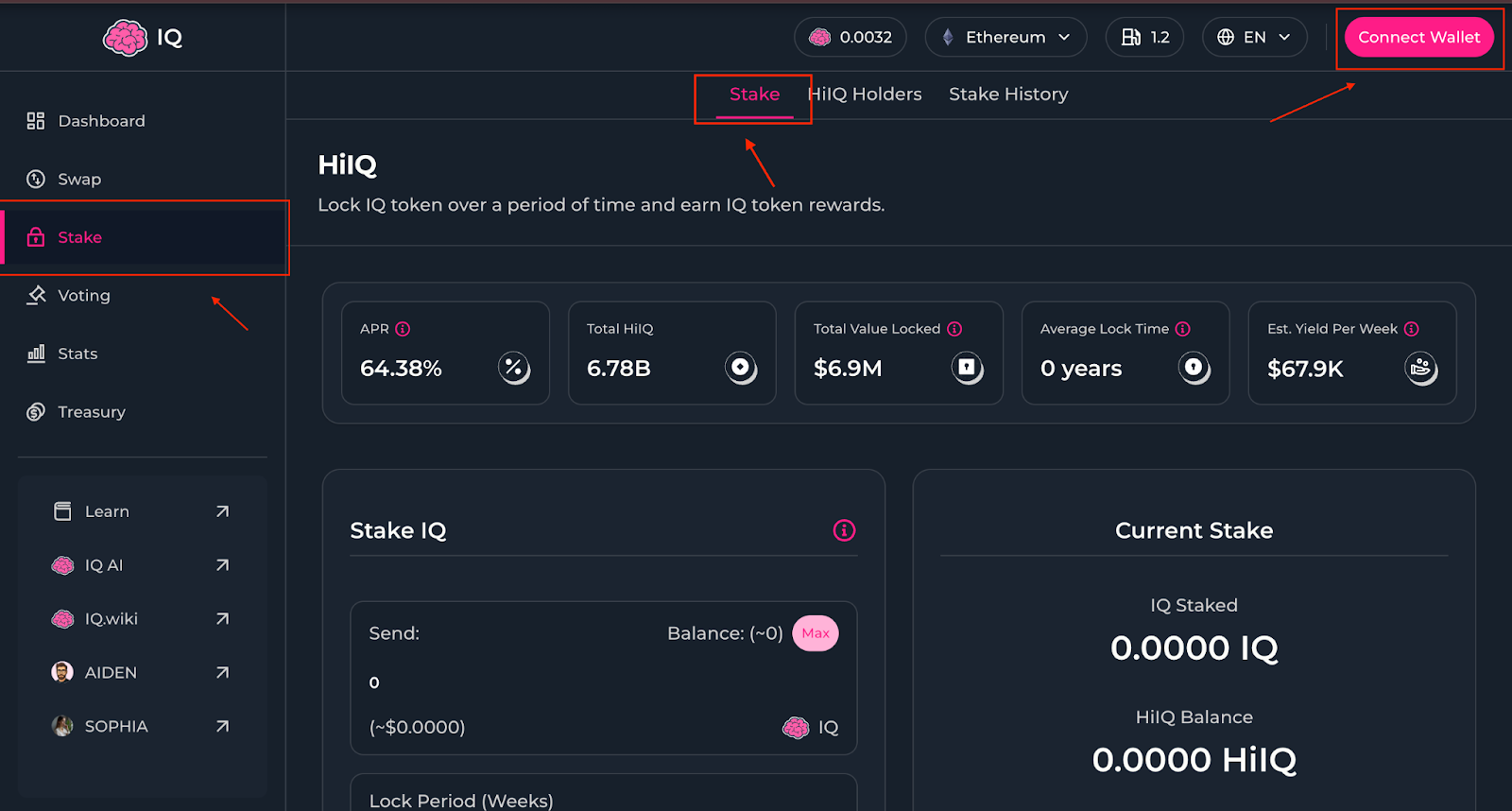This screenshot has width=1512, height=811.
Task: Click the Balance: (~0) text
Action: coord(725,633)
